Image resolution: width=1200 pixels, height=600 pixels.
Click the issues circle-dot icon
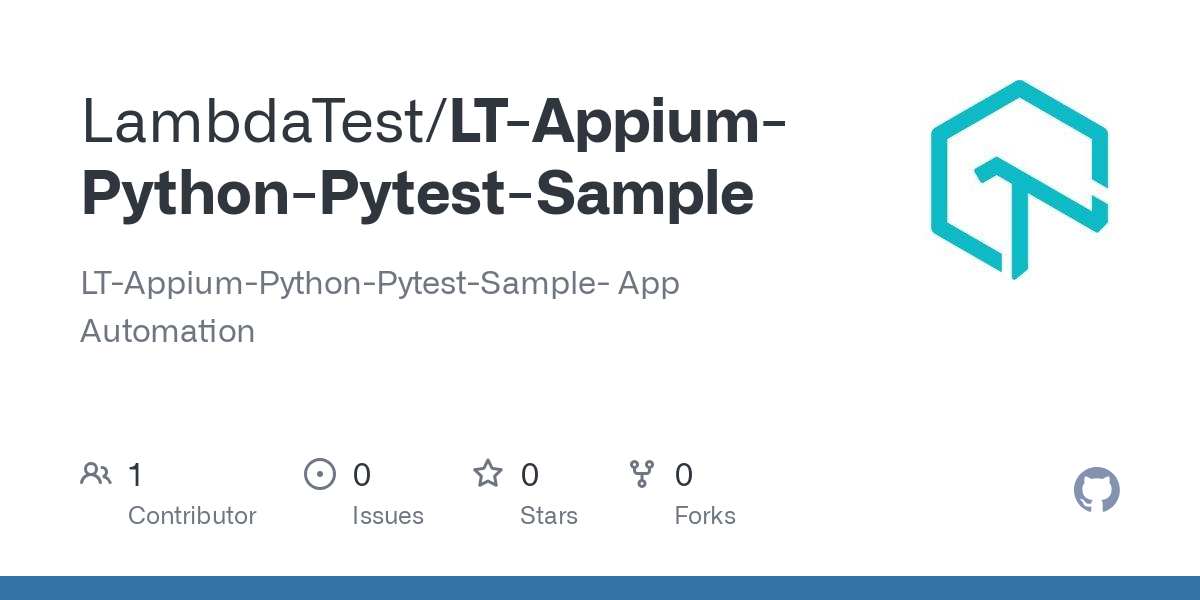tap(319, 474)
